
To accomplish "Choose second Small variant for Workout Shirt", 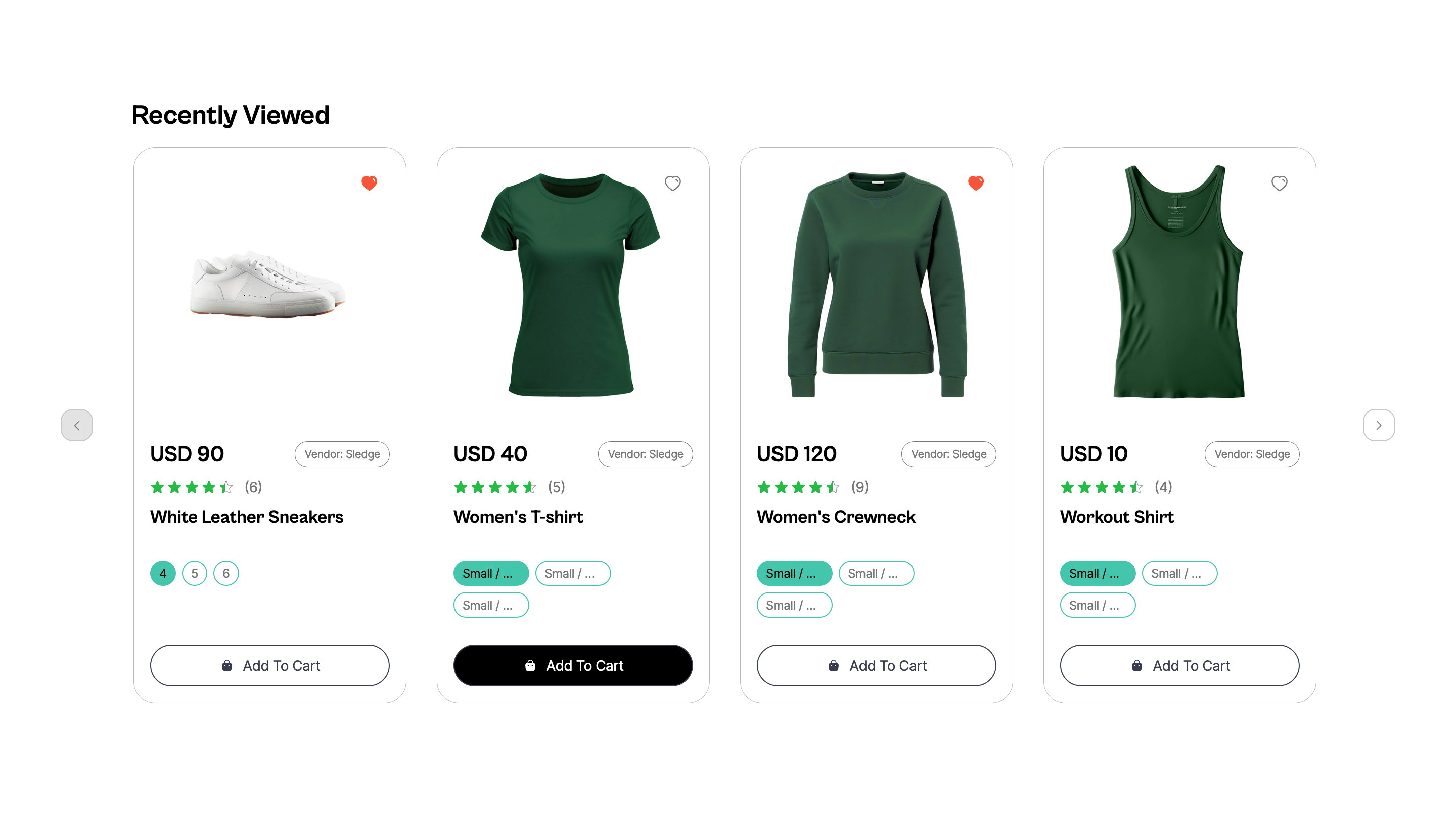I will (1179, 573).
